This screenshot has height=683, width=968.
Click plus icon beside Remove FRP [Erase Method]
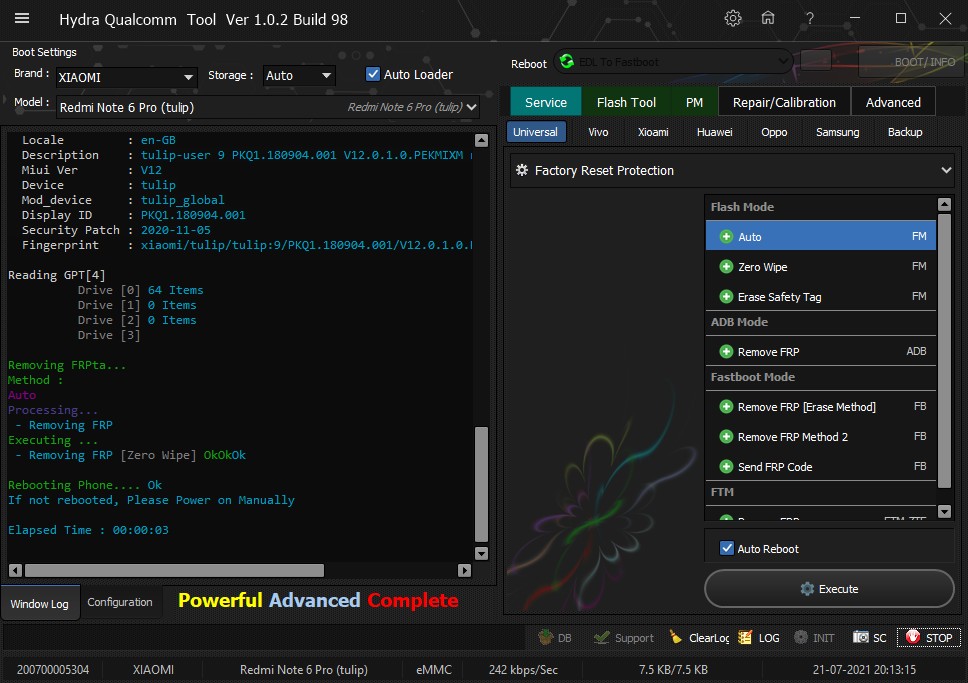[x=727, y=407]
